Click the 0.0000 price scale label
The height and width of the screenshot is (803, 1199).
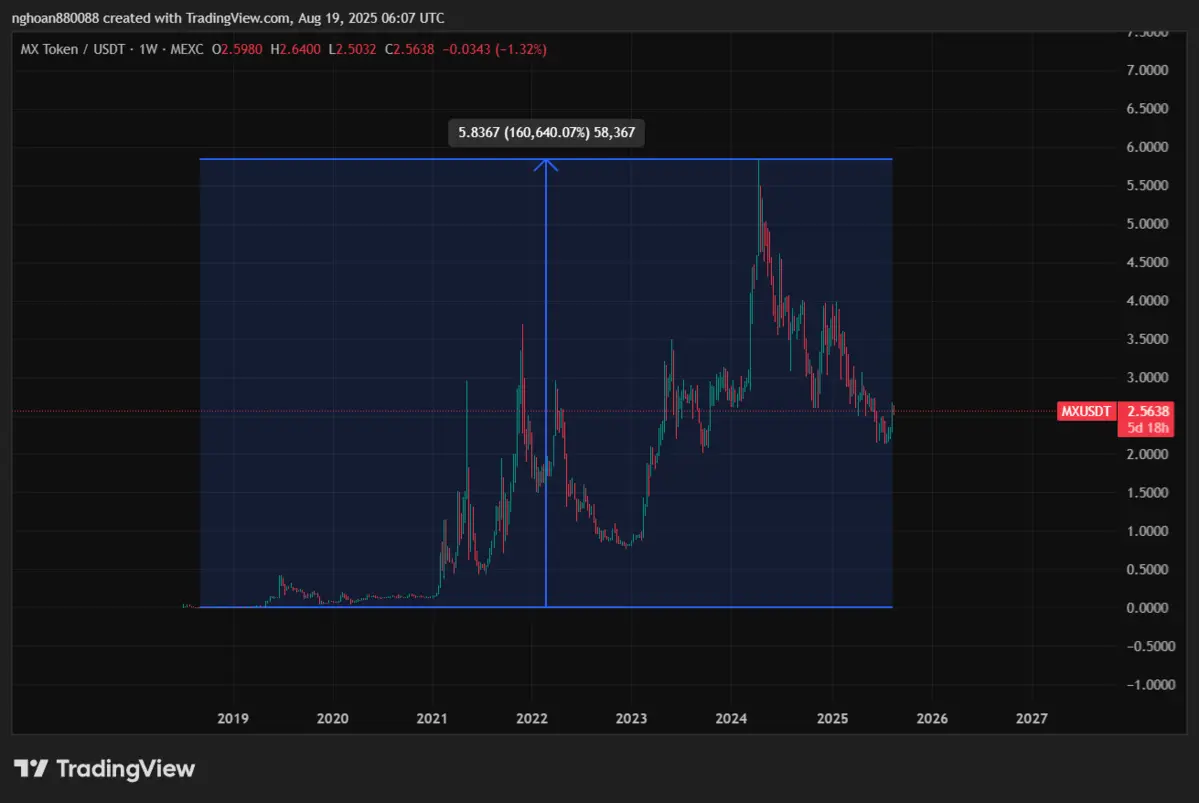pyautogui.click(x=1149, y=608)
